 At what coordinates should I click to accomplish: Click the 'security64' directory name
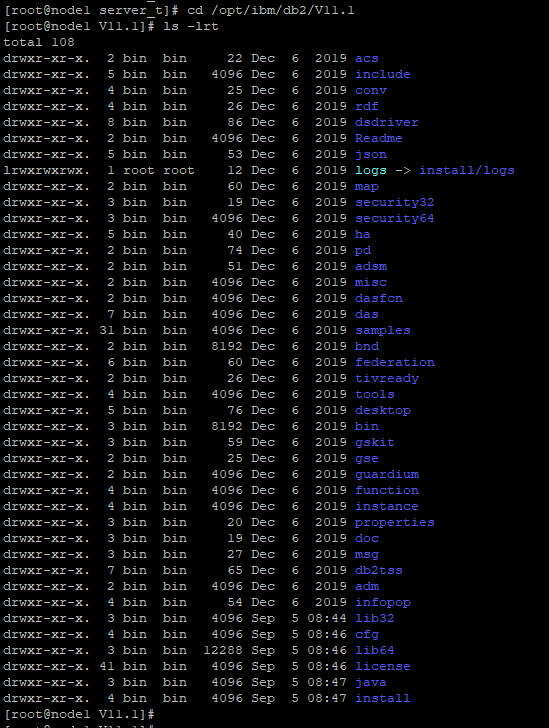click(394, 219)
